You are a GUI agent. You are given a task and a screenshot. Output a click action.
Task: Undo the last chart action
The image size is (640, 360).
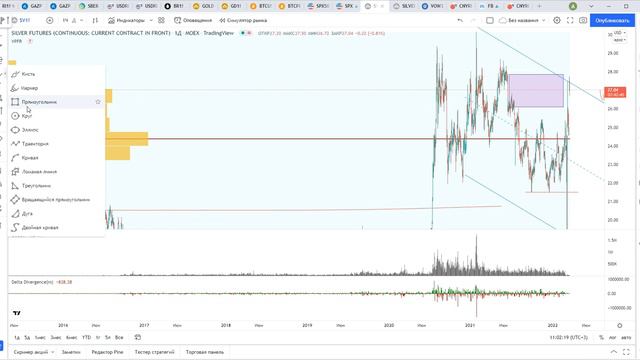pyautogui.click(x=460, y=20)
